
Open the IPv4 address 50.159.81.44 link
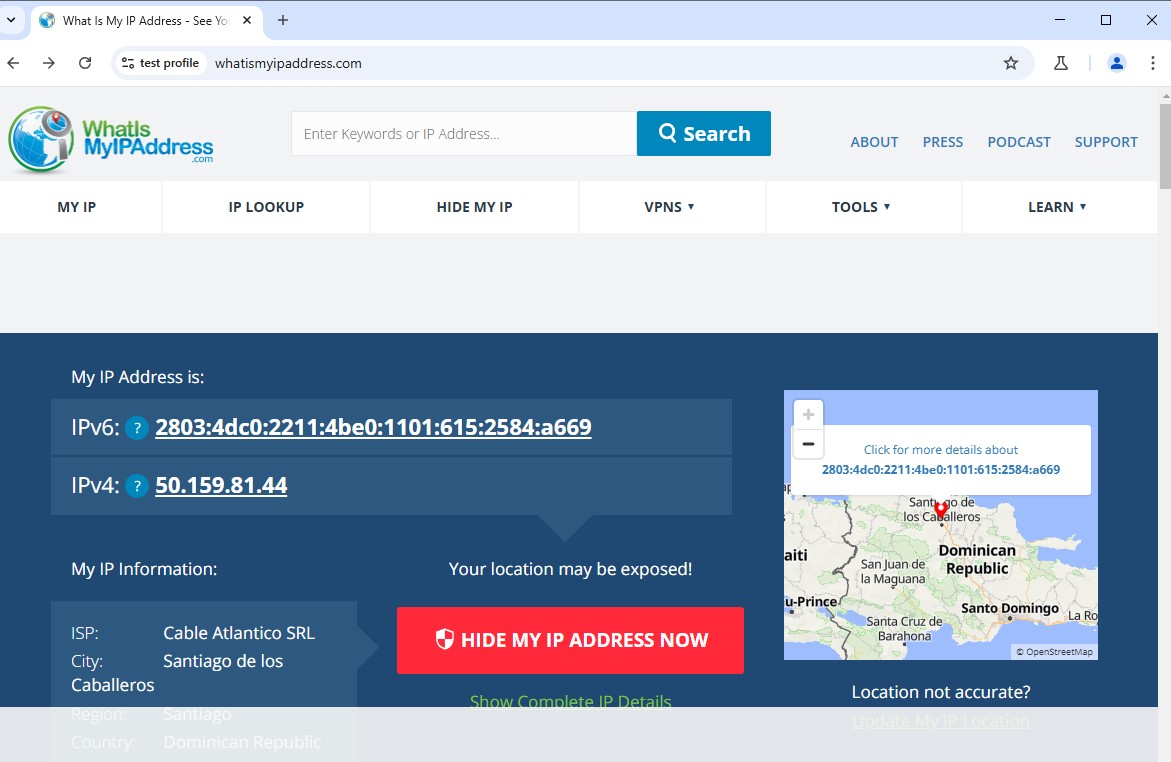click(x=221, y=486)
